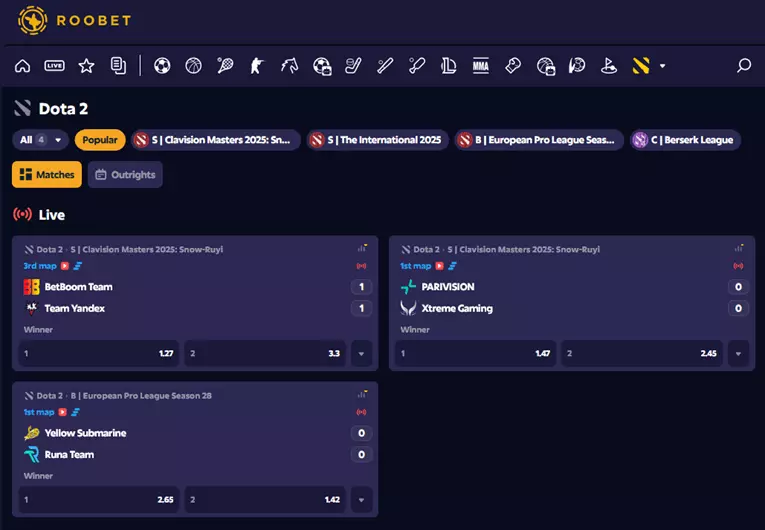Select the table tennis paddle icon

click(x=417, y=65)
